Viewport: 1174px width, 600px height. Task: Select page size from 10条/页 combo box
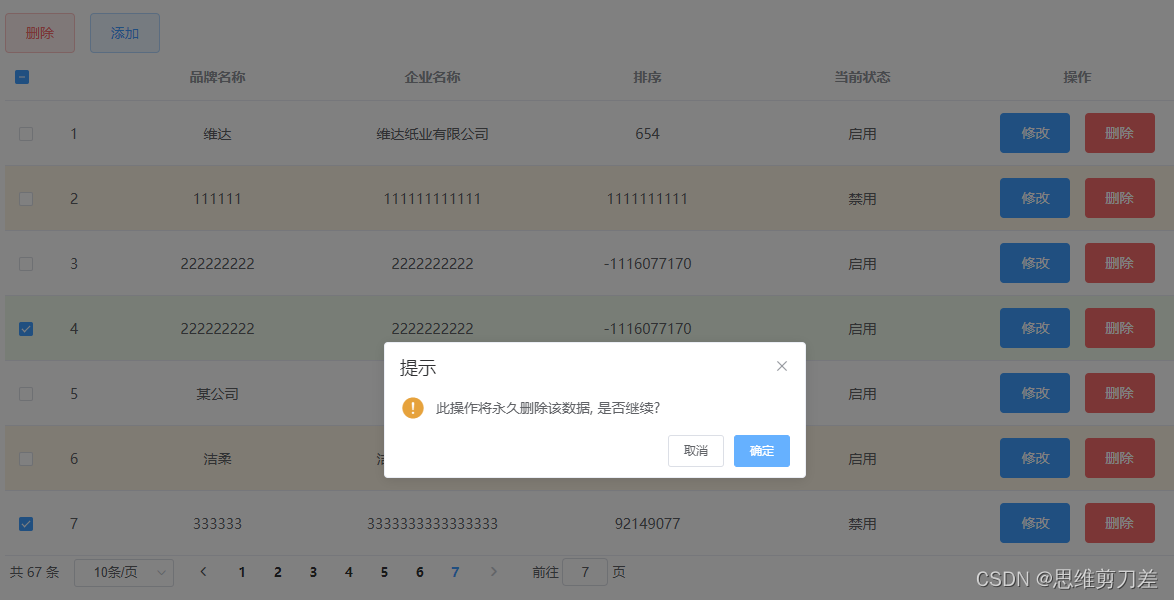124,571
